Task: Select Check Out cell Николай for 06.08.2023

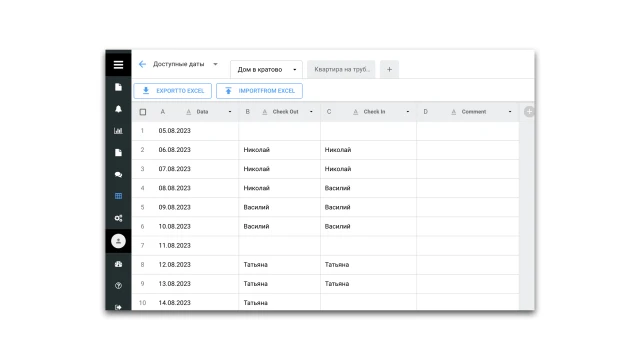Action: click(x=280, y=150)
